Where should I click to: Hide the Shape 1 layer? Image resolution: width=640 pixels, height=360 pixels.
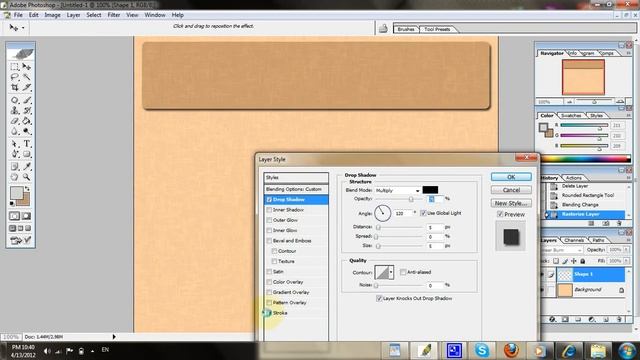pos(543,274)
